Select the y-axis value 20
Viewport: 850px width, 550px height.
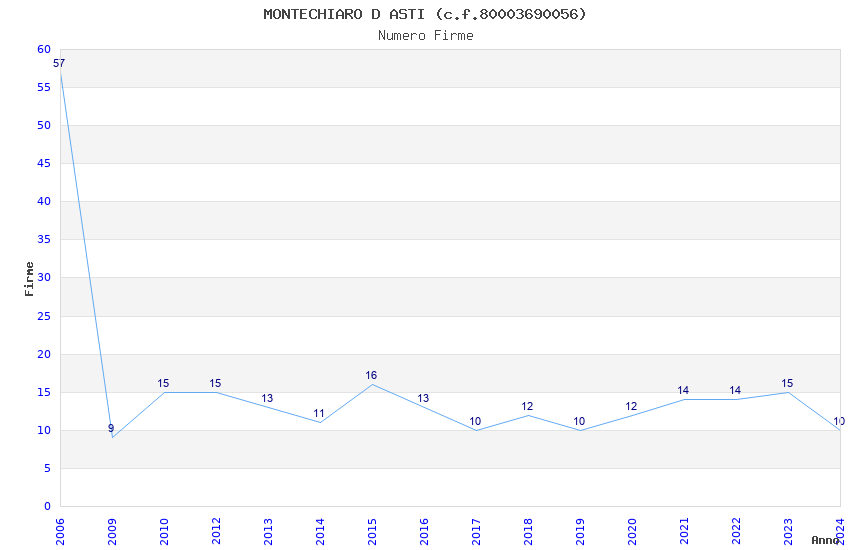click(x=44, y=354)
